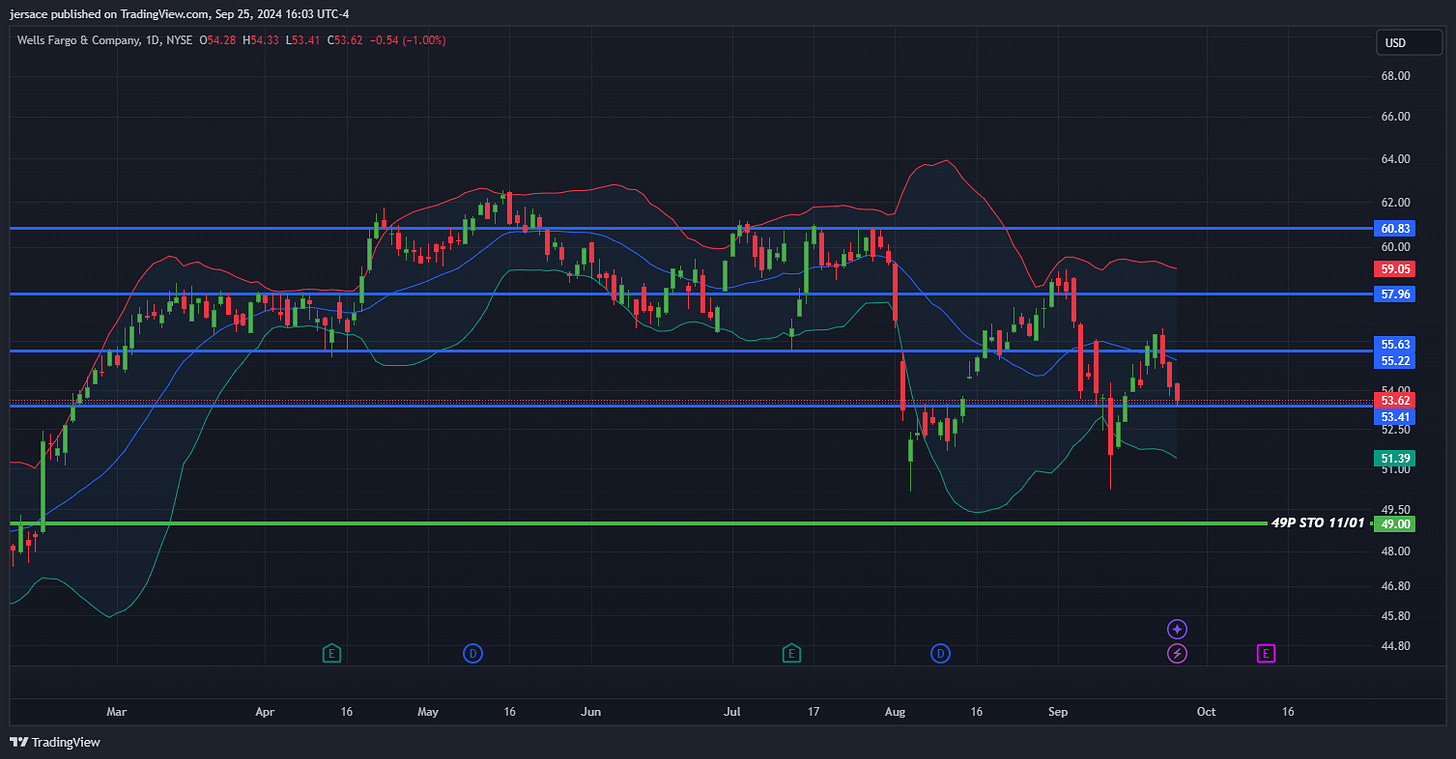Click 62.00 on the price axis
The width and height of the screenshot is (1456, 759).
click(x=1395, y=202)
